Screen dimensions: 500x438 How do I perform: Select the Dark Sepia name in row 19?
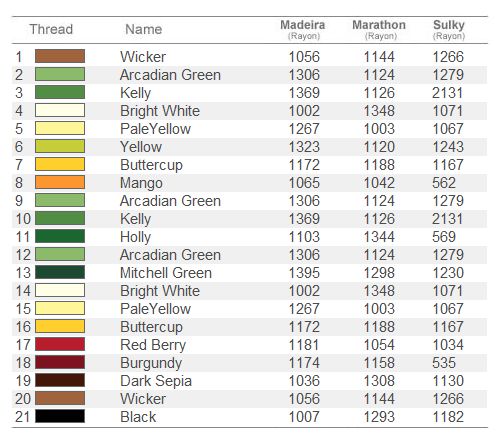coord(156,381)
